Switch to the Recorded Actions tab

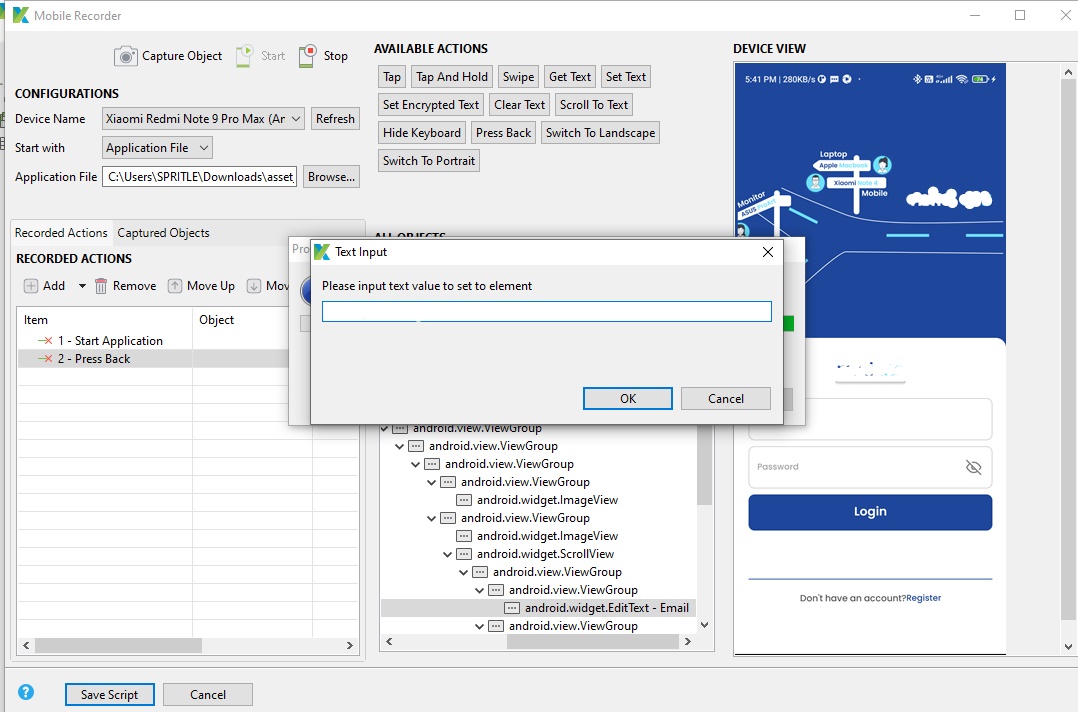coord(61,233)
